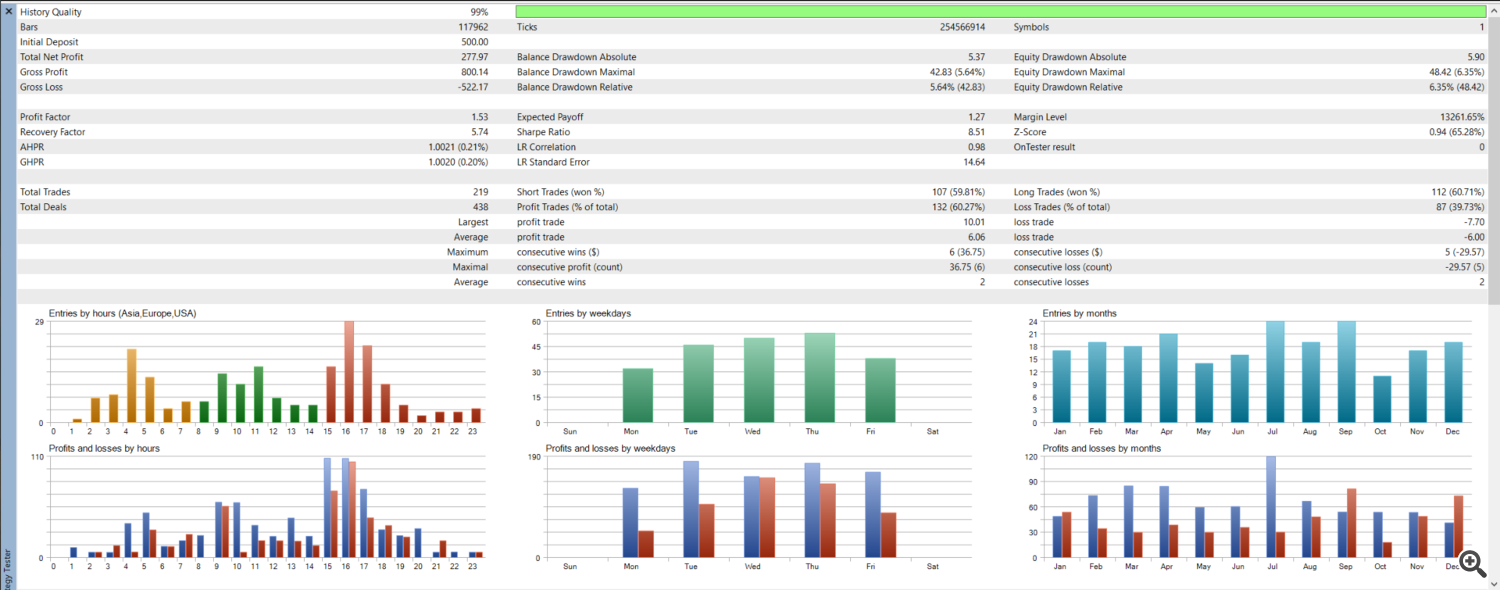The image size is (1500, 590).
Task: Click the Entries by hours chart title
Action: [122, 313]
